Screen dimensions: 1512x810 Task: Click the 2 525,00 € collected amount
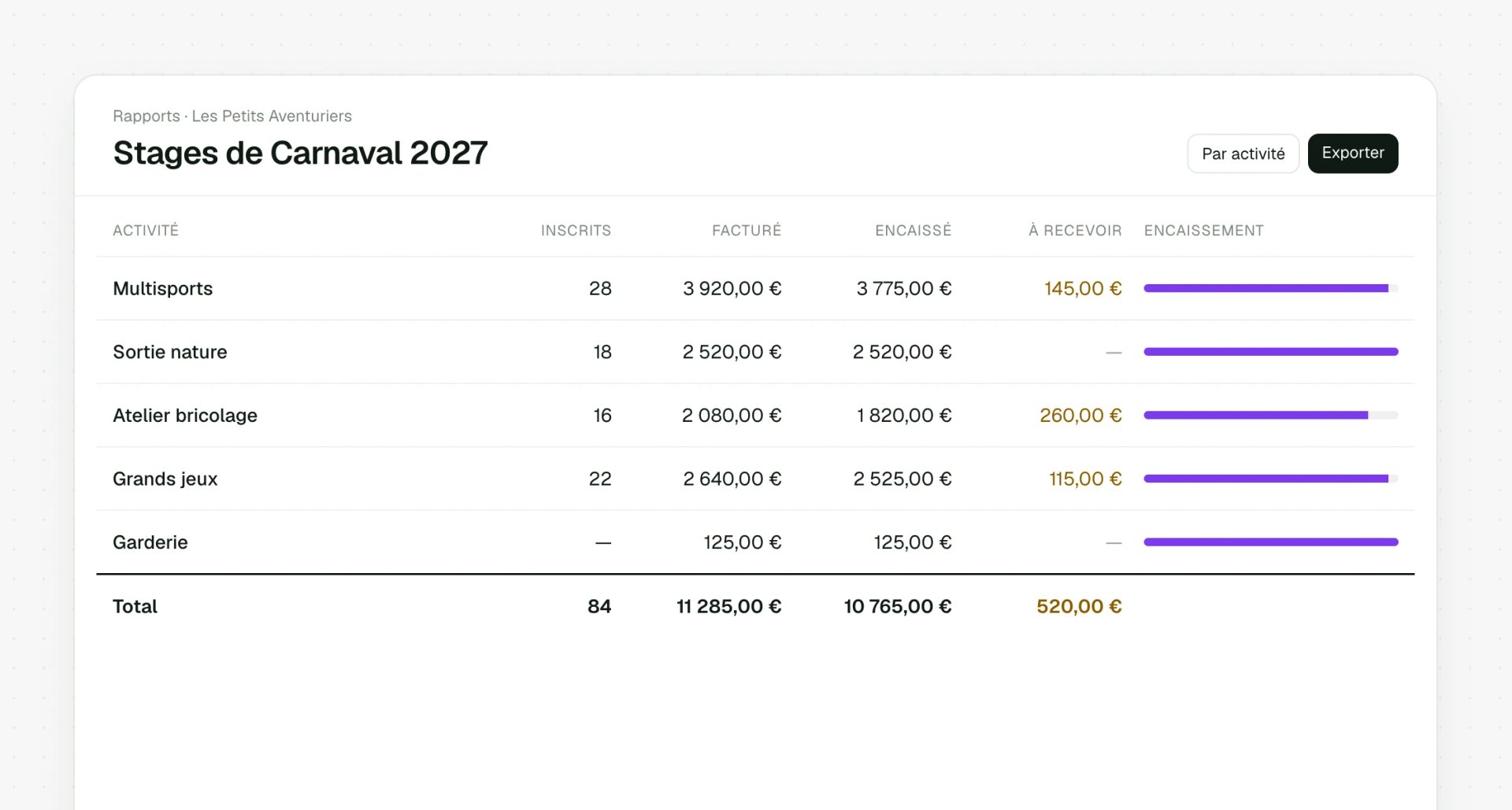point(902,479)
